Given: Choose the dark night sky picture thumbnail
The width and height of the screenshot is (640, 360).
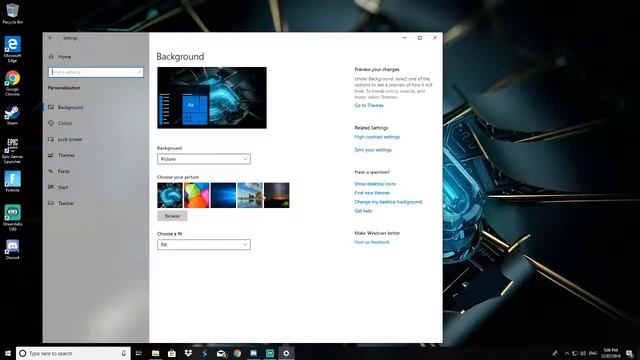Looking at the screenshot, I should (277, 195).
